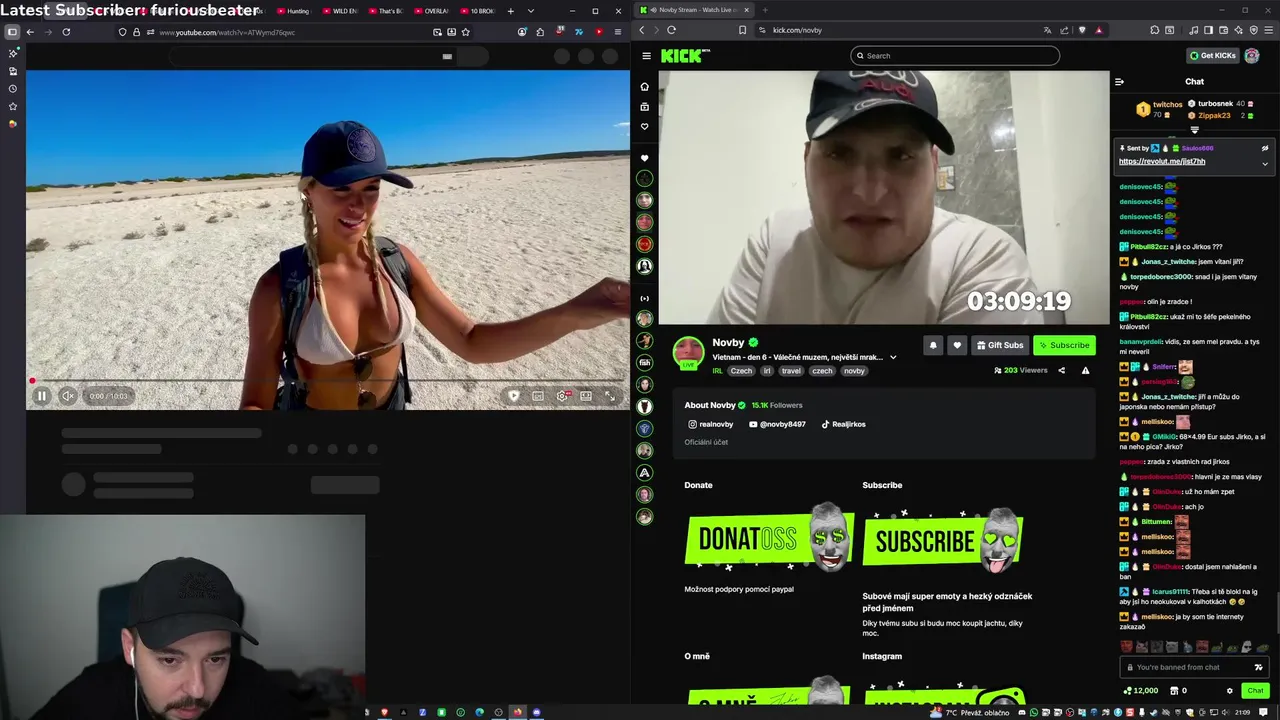Screen dimensions: 1280x720
Task: Switch to the That's YouTube tab
Action: point(386,11)
